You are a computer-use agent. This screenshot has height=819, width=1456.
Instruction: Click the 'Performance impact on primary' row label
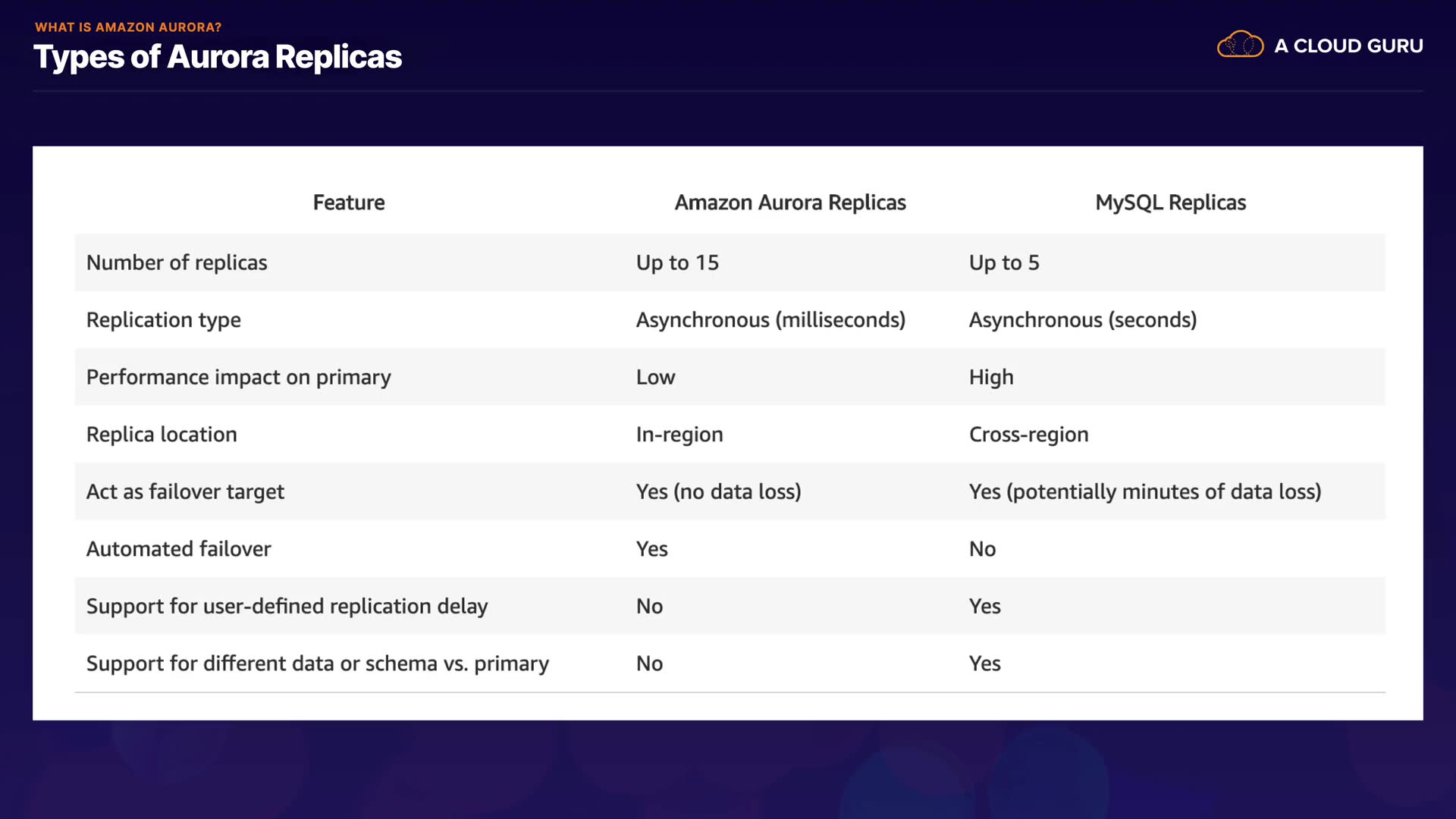(239, 377)
